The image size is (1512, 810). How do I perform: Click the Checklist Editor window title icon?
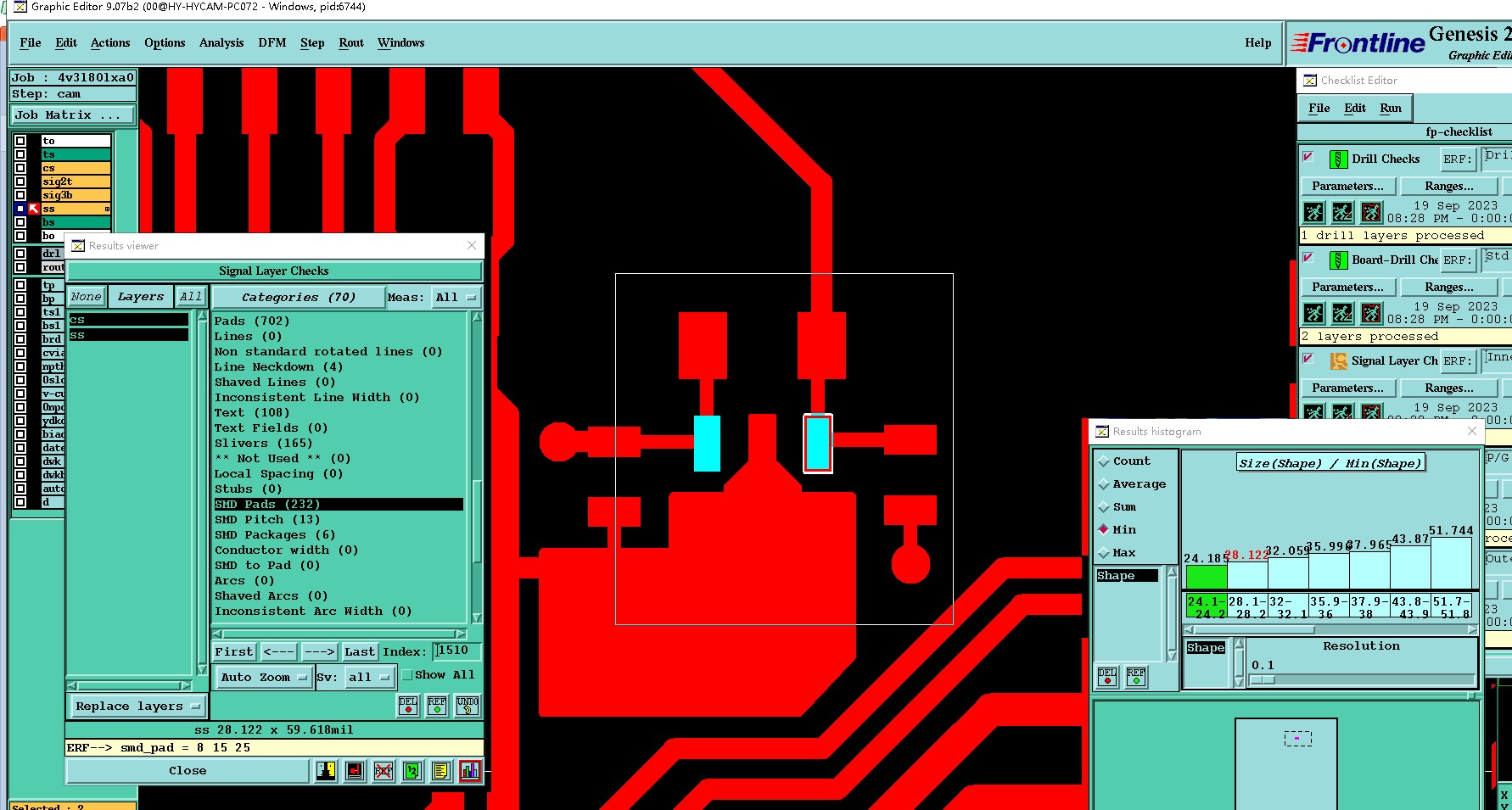point(1310,81)
